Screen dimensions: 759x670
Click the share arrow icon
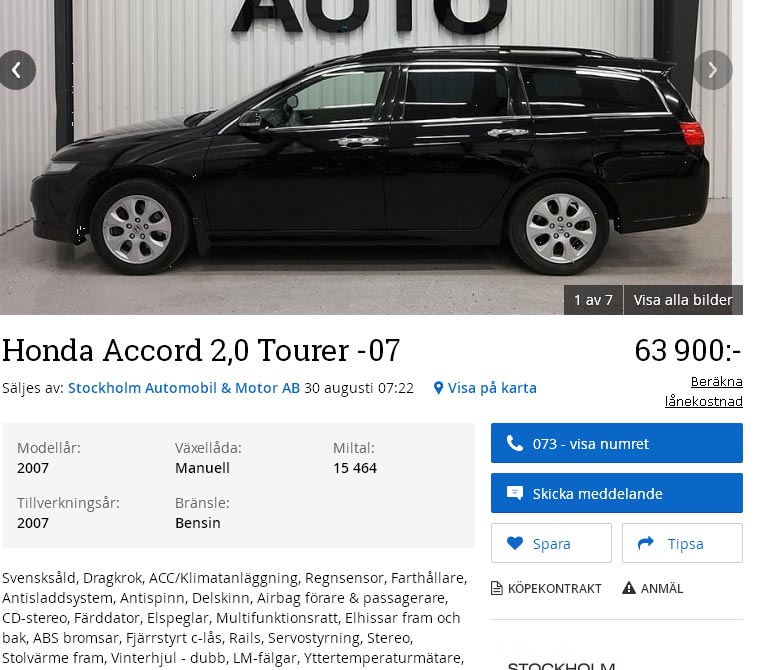point(646,543)
